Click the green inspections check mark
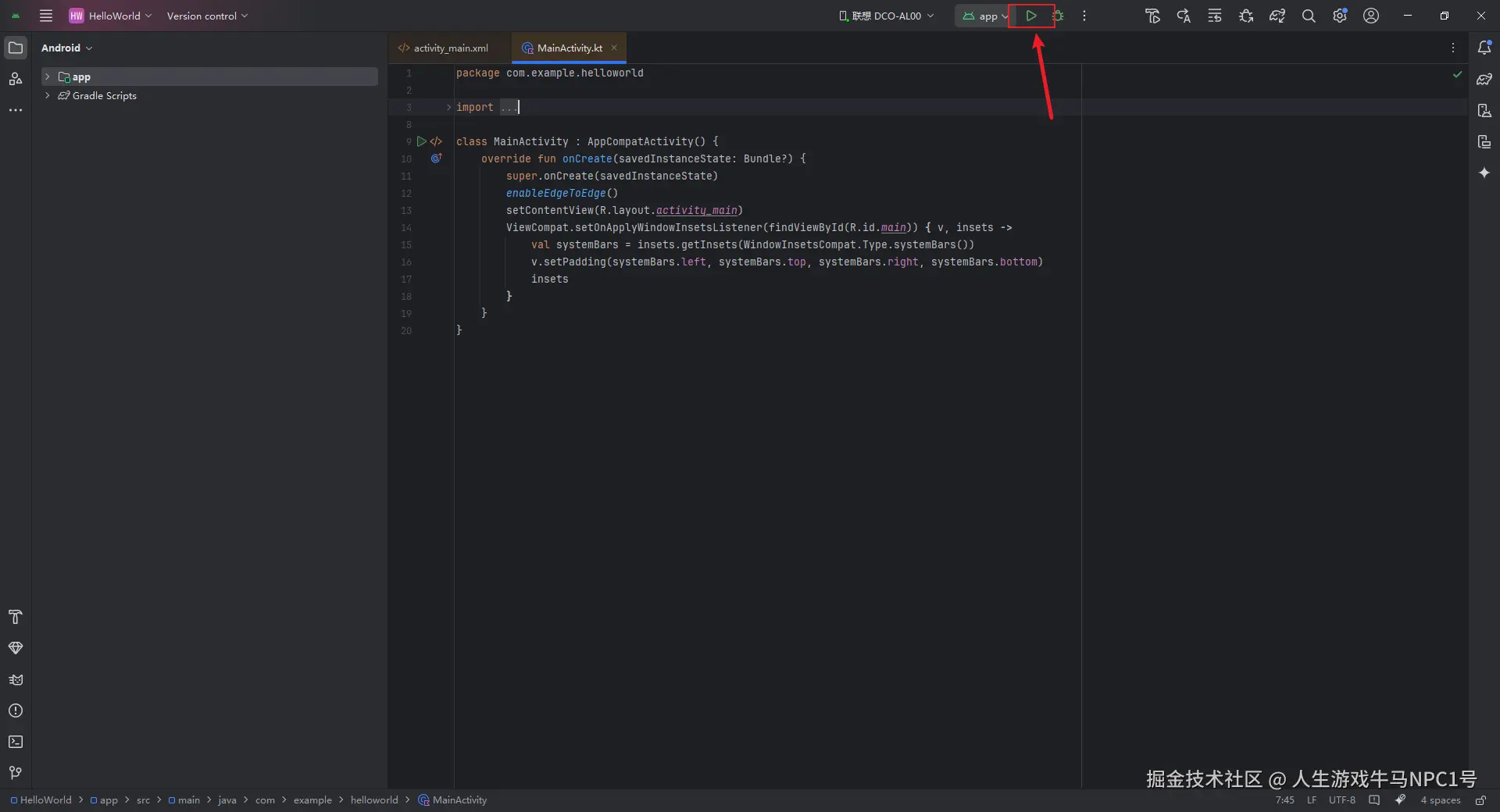 (1457, 74)
